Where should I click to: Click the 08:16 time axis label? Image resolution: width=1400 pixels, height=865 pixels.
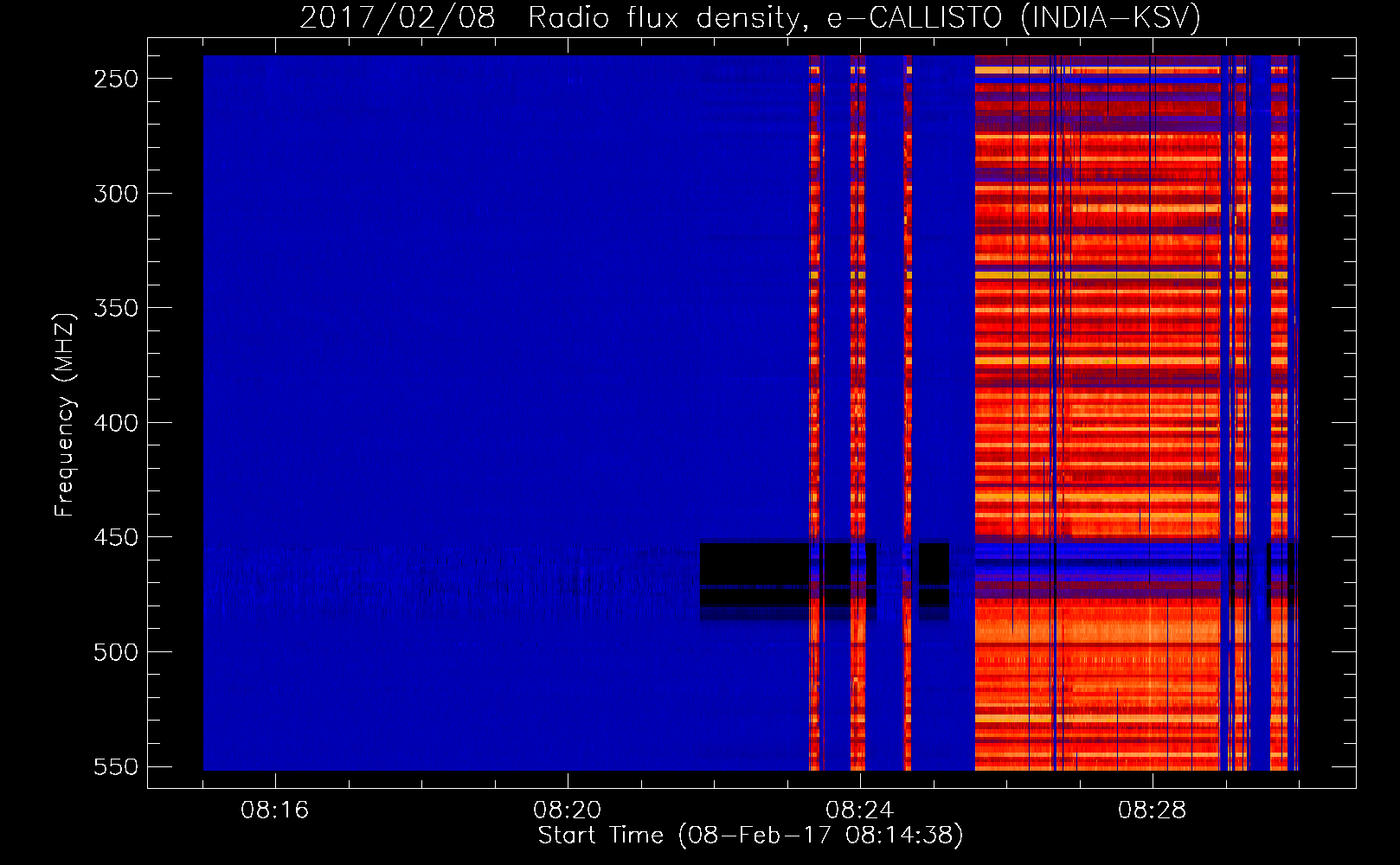(x=274, y=811)
